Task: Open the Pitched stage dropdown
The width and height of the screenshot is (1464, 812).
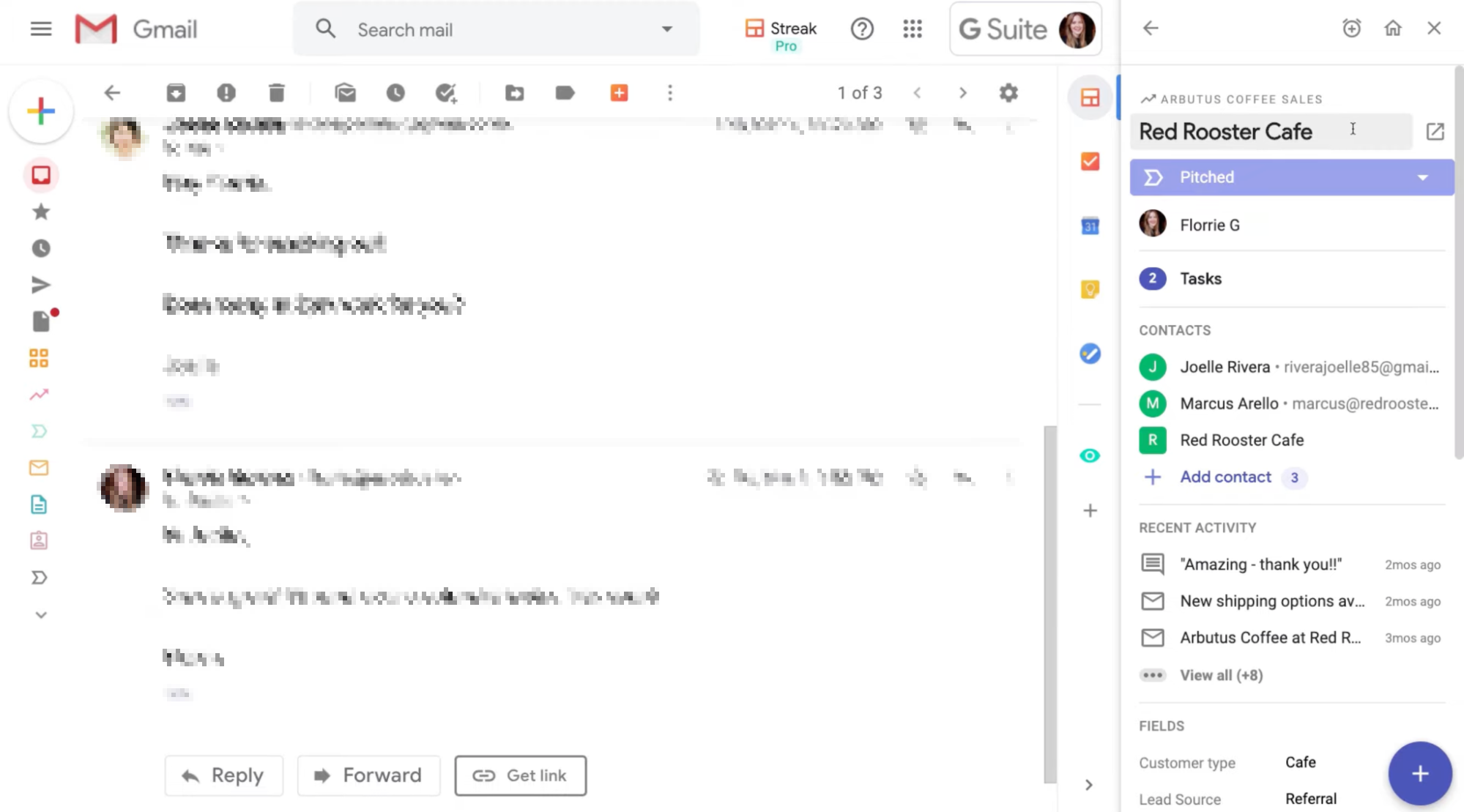Action: tap(1292, 177)
